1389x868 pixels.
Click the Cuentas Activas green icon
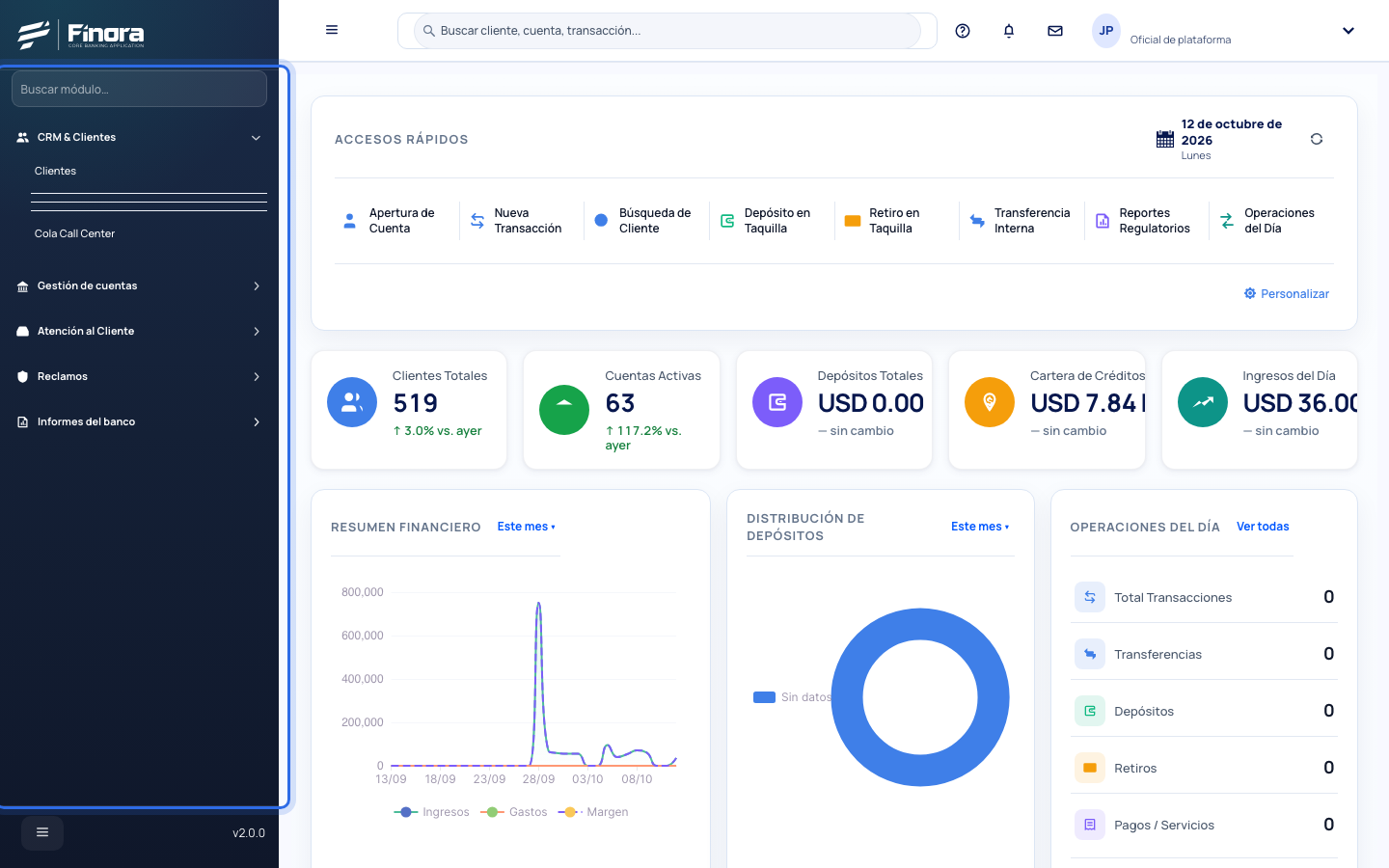click(564, 410)
